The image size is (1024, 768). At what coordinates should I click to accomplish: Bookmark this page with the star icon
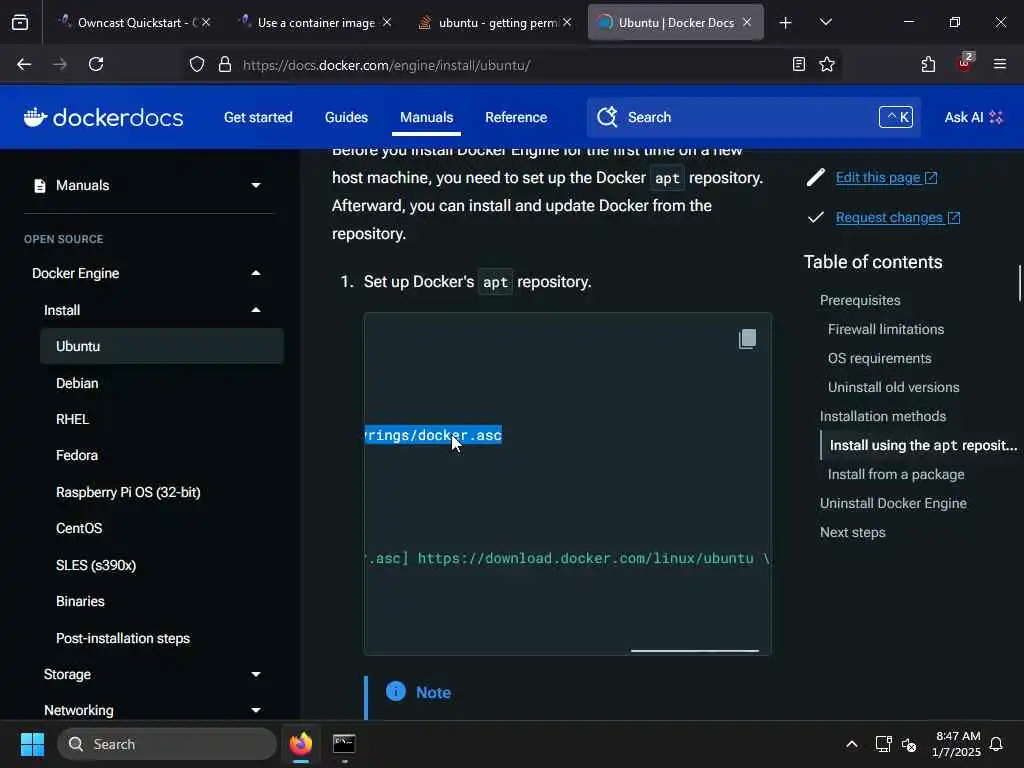pos(827,64)
